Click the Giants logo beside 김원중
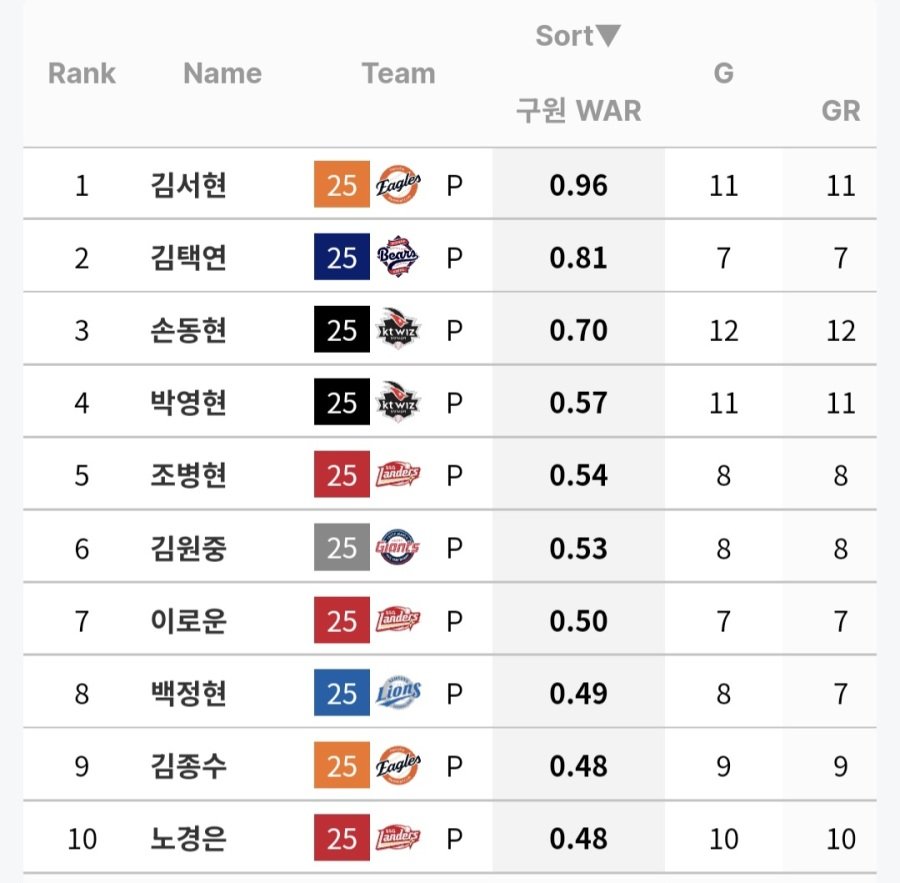Image resolution: width=900 pixels, height=883 pixels. [398, 547]
